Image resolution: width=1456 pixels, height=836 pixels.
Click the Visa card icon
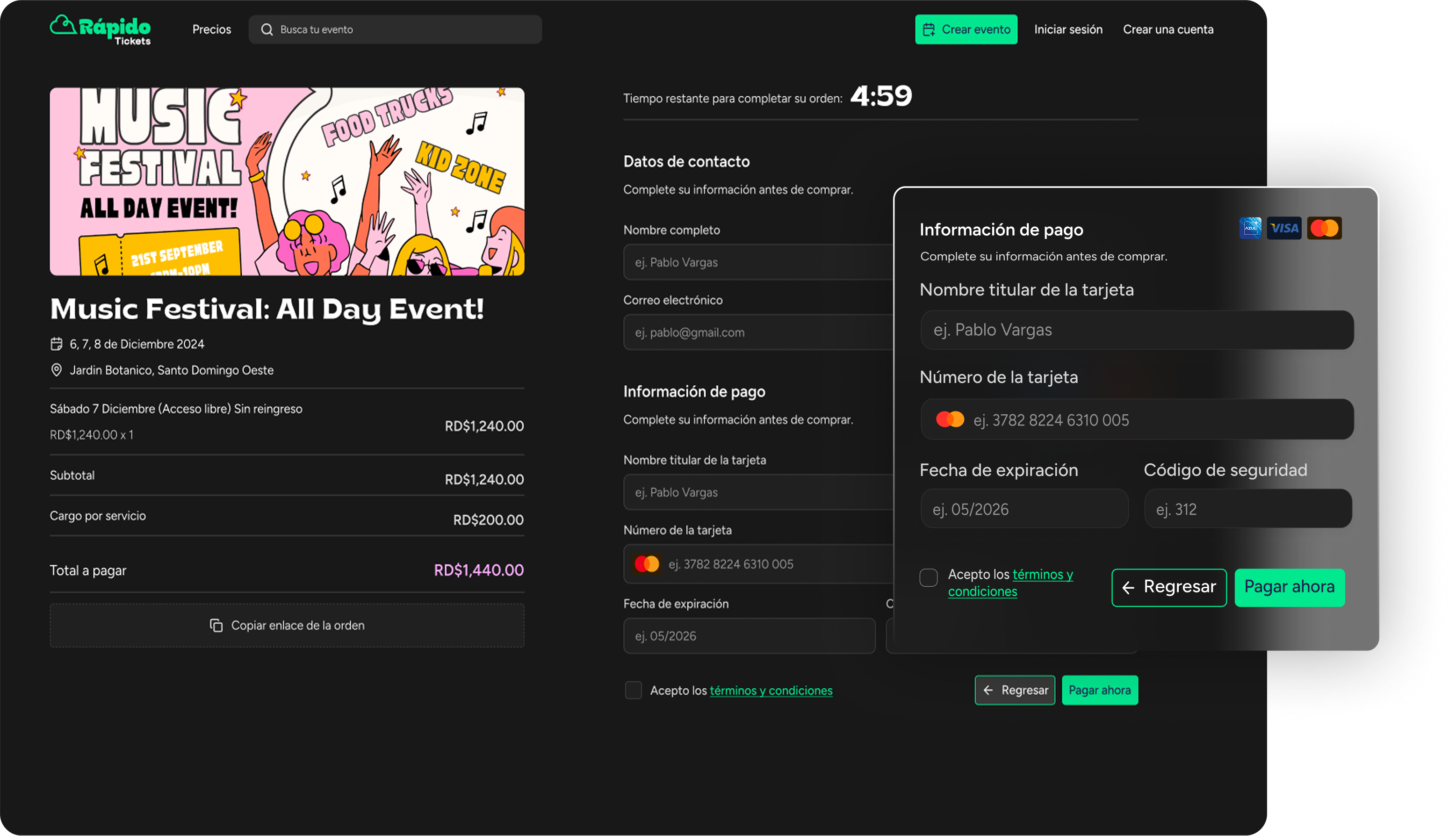click(x=1284, y=229)
